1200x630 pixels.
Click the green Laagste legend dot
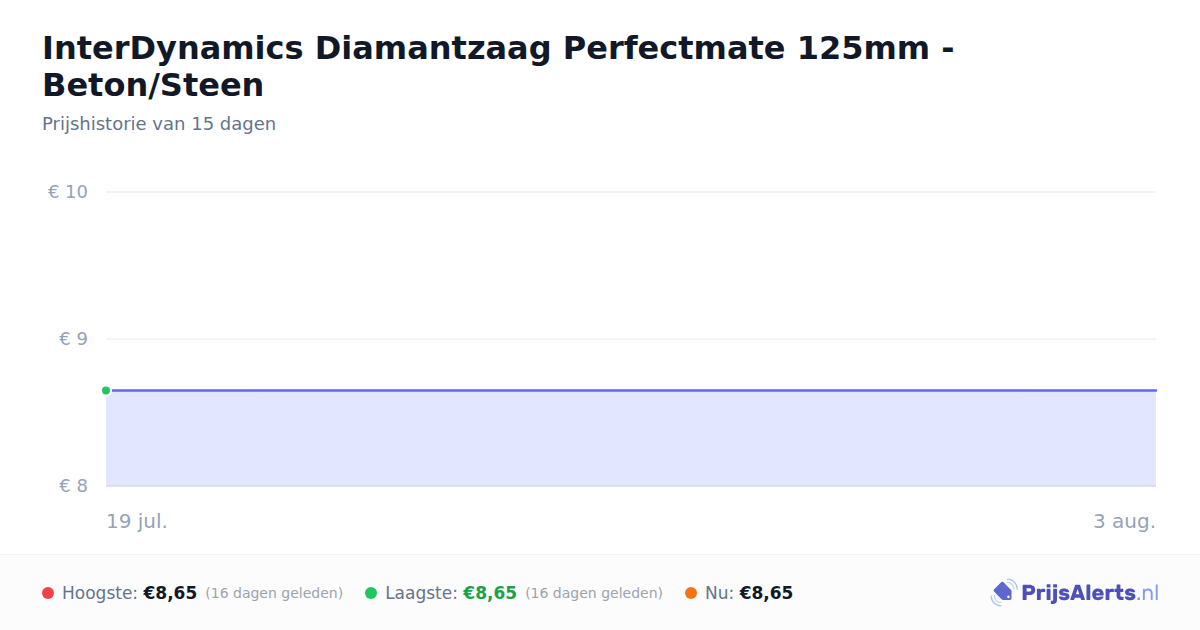click(x=371, y=593)
